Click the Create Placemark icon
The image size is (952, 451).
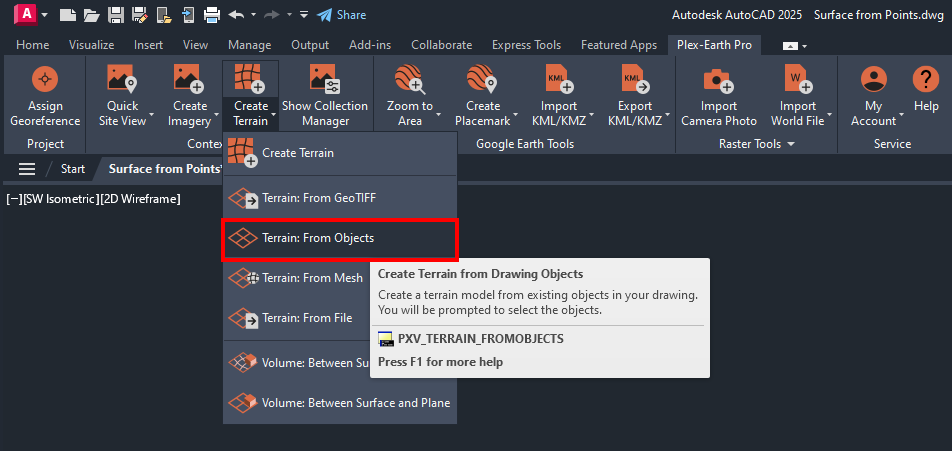(483, 79)
